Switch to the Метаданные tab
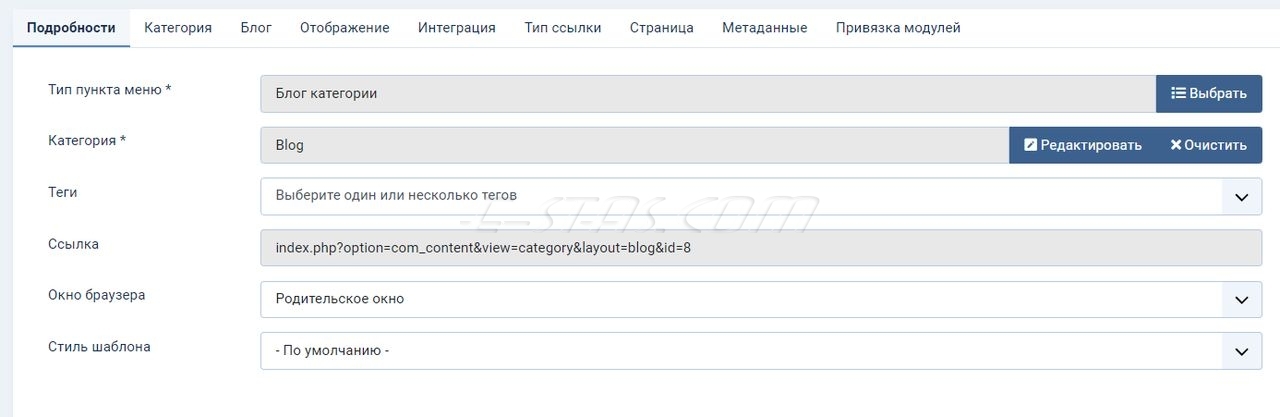 pos(765,28)
